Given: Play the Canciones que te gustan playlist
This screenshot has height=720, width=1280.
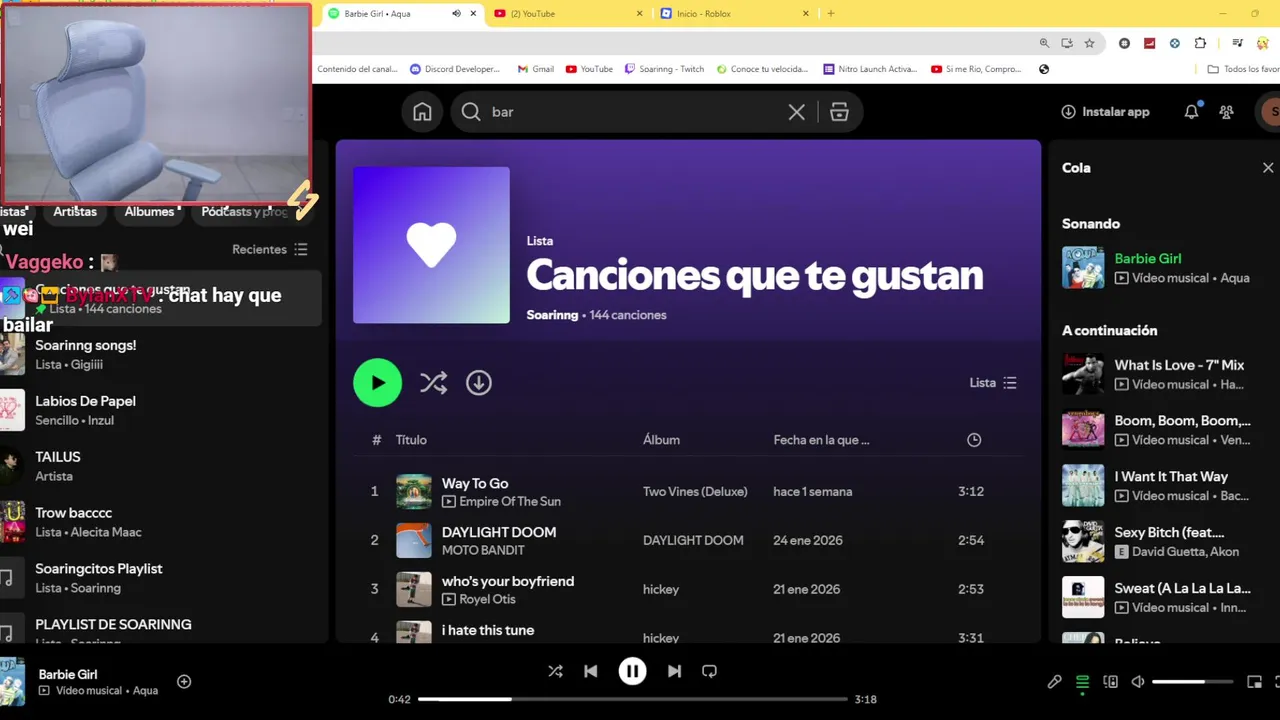Looking at the screenshot, I should [x=377, y=382].
